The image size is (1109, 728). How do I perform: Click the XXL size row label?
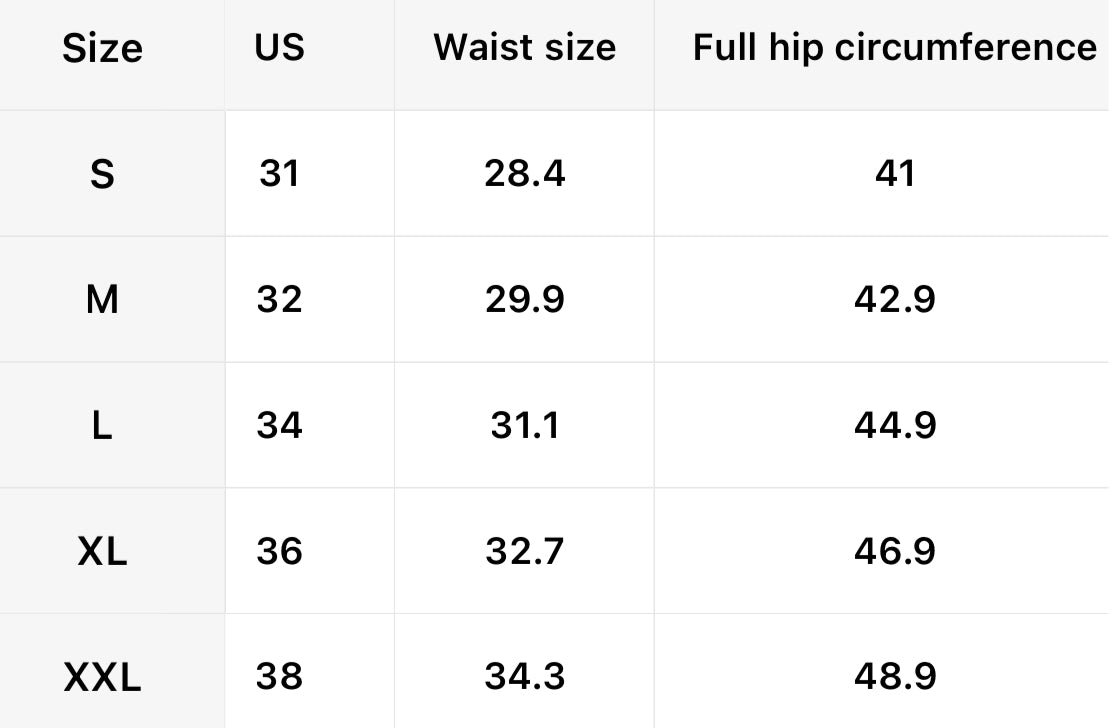click(102, 678)
